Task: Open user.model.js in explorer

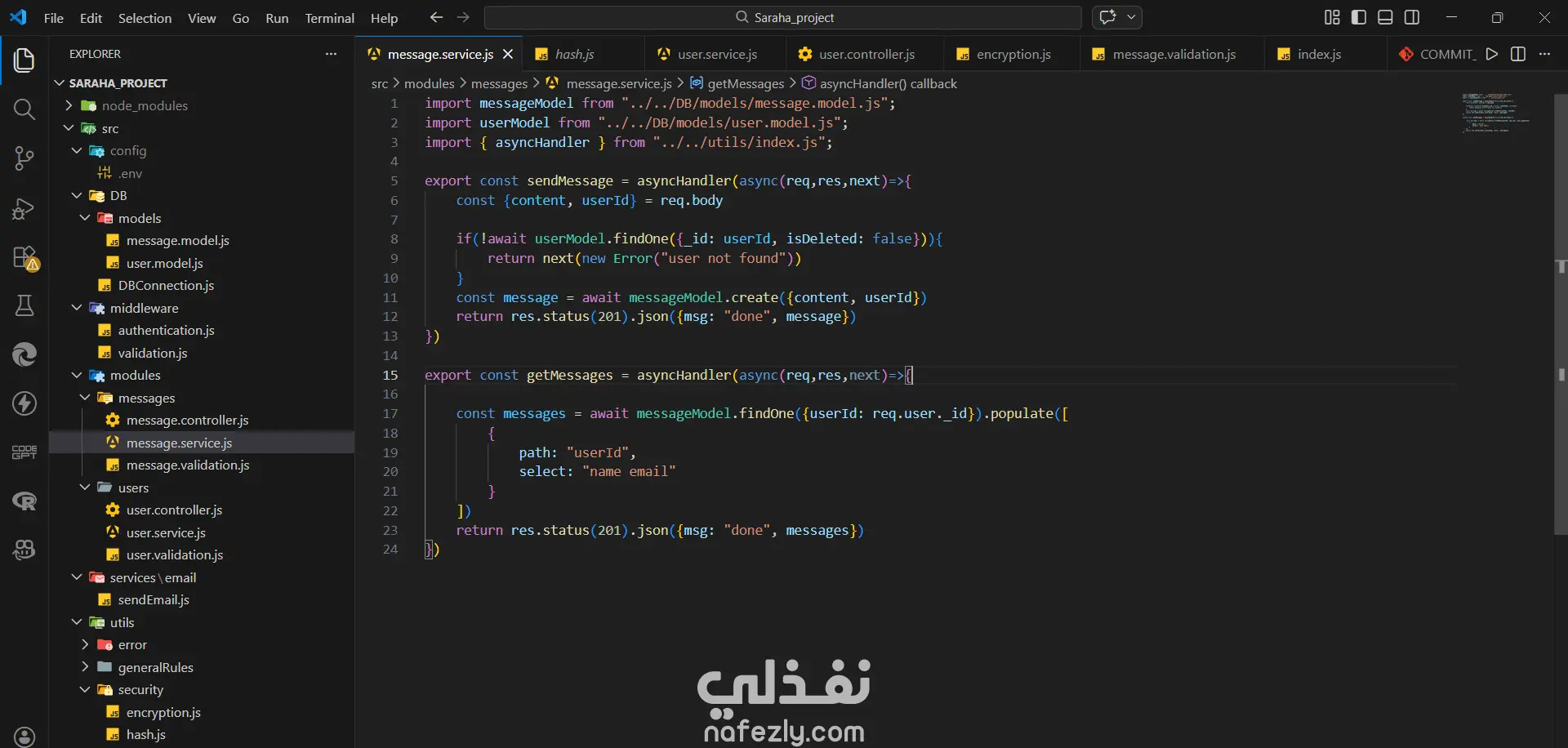Action: pyautogui.click(x=202, y=263)
